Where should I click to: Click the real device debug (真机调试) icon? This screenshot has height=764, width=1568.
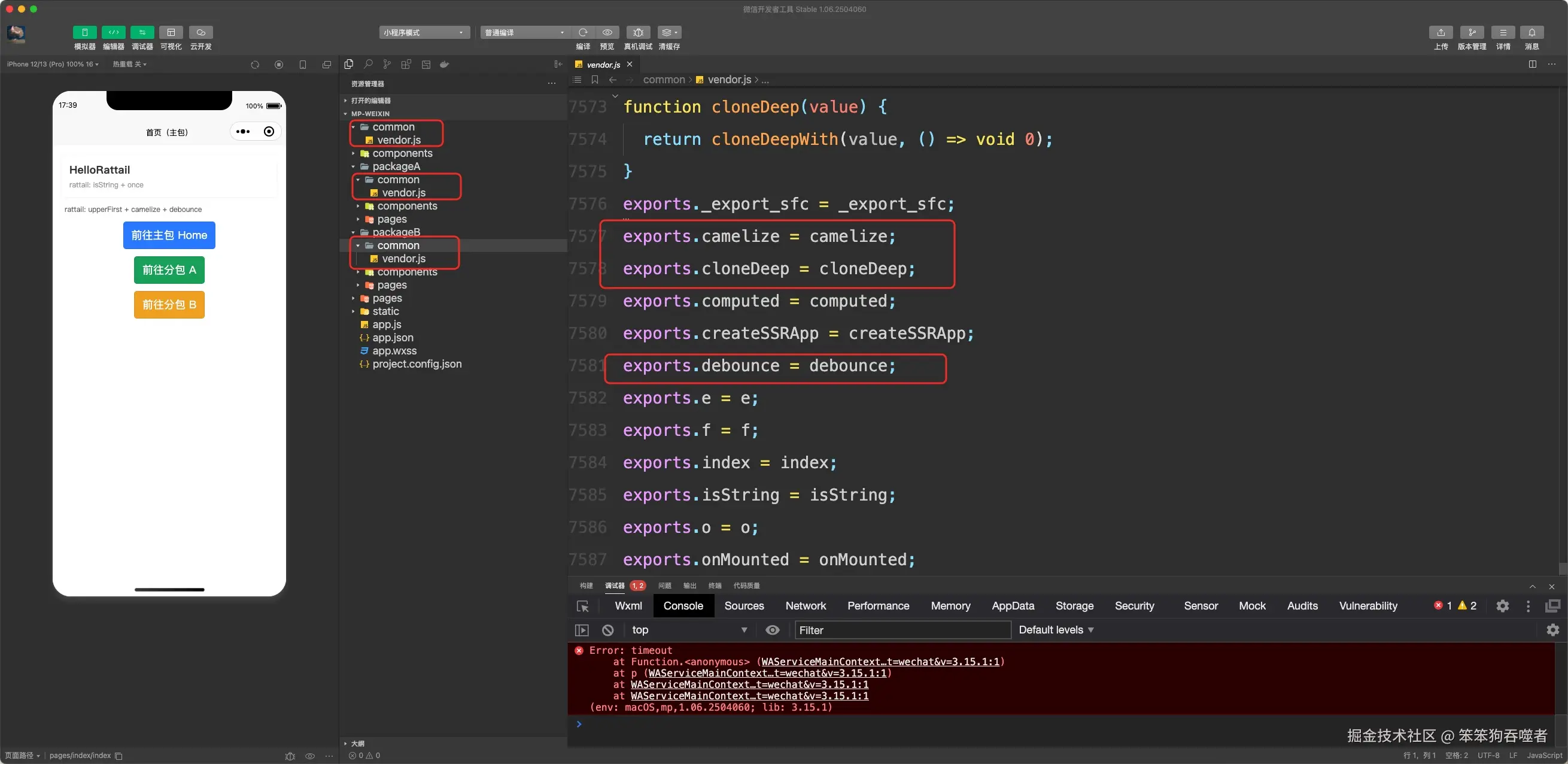click(637, 32)
